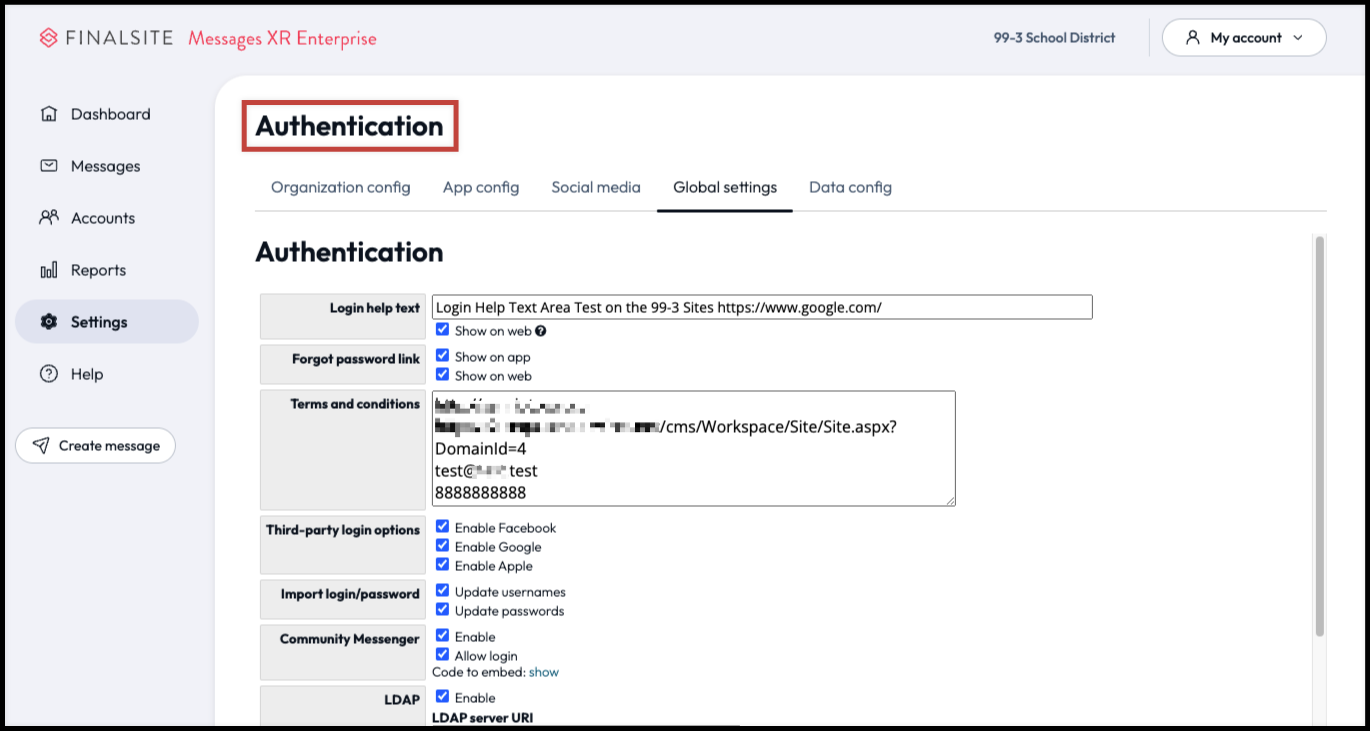Expand the My account dropdown
Viewport: 1370px width, 731px height.
[x=1300, y=37]
